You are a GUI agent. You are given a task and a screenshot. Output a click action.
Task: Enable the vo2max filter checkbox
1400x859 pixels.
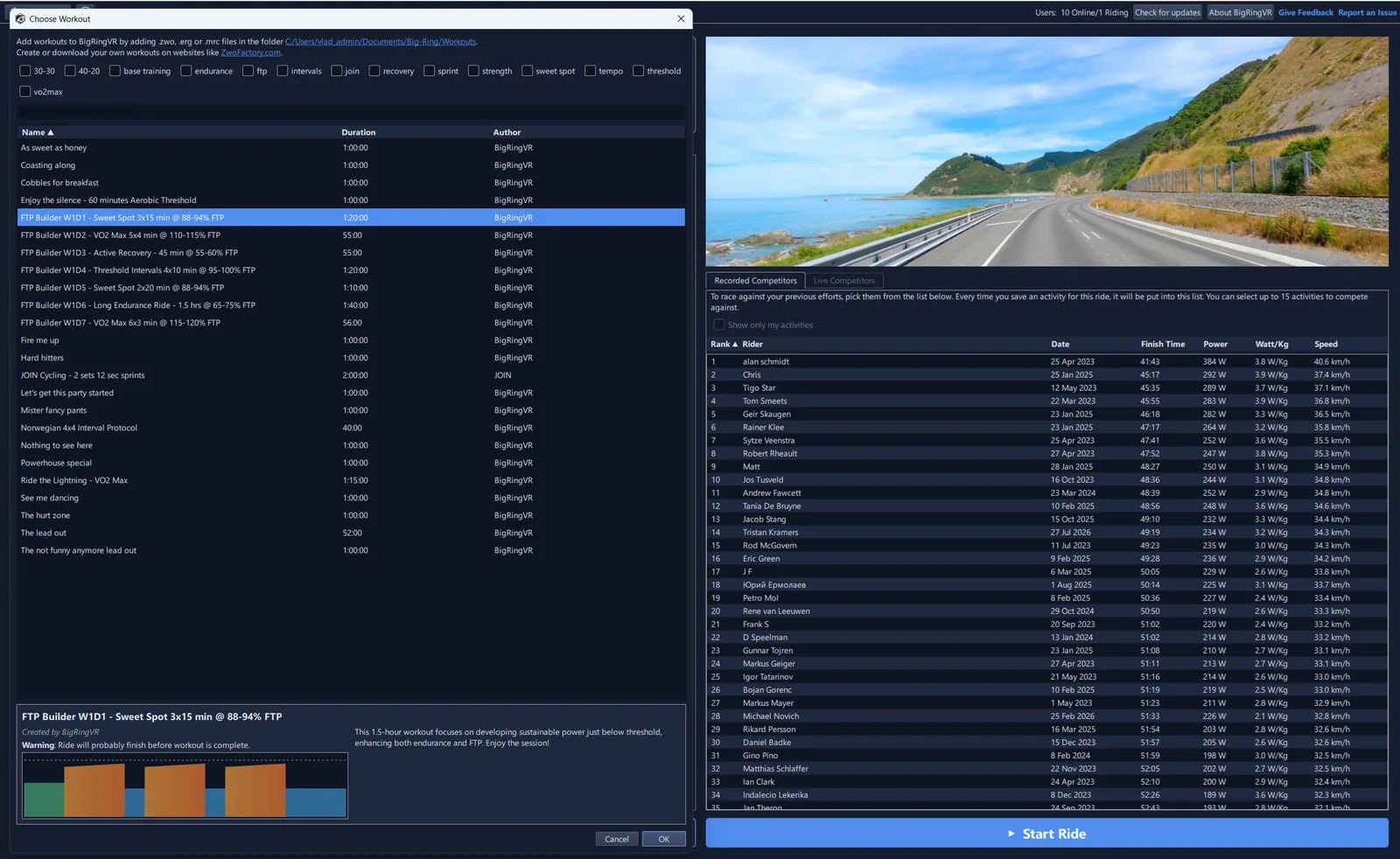coord(24,91)
